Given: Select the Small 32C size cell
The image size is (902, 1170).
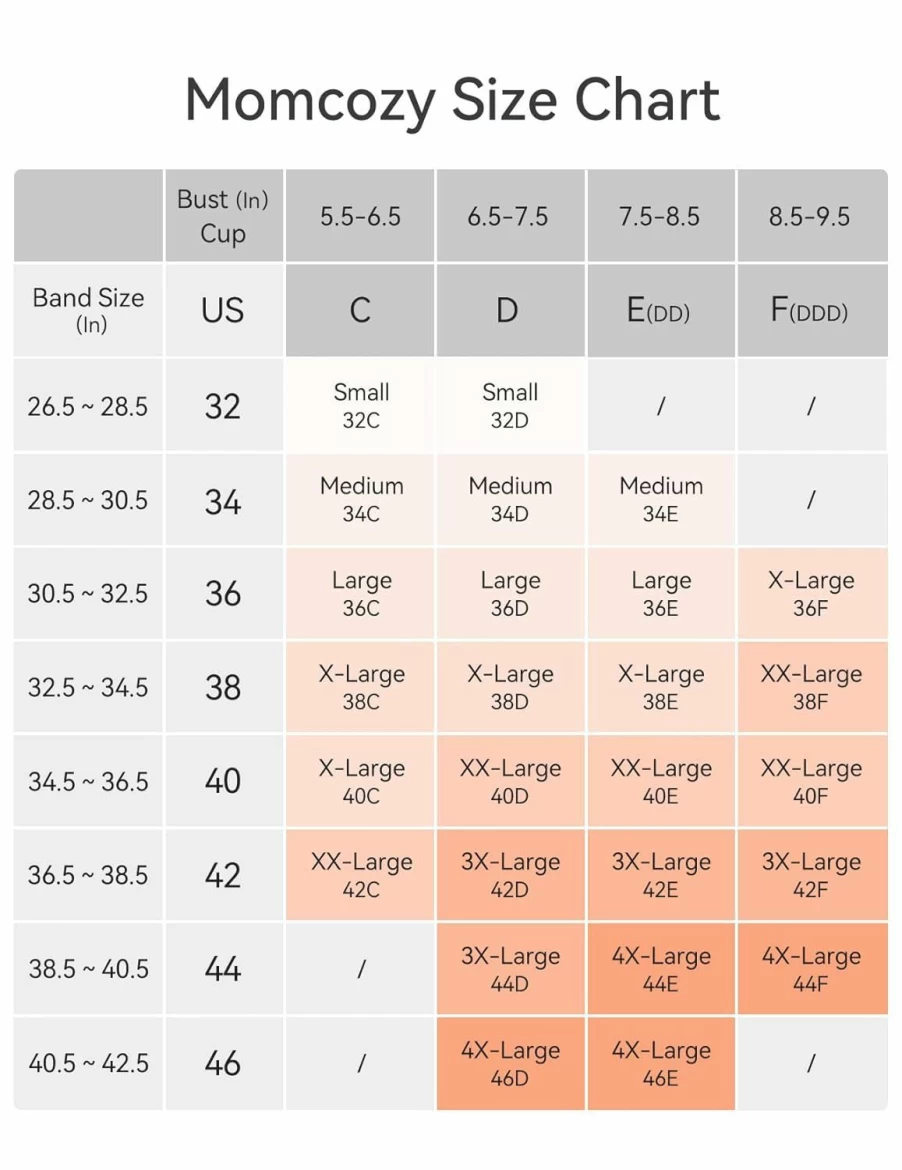Looking at the screenshot, I should (360, 405).
